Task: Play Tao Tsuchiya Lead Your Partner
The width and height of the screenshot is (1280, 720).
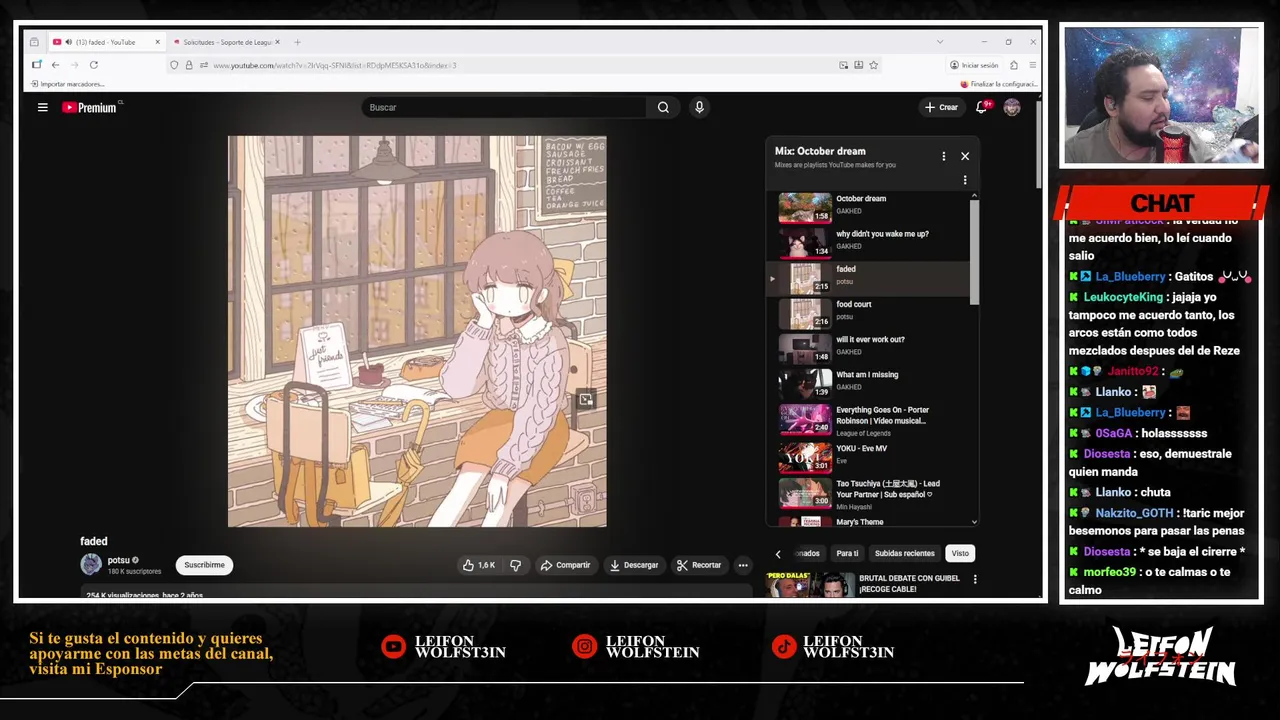Action: point(868,494)
